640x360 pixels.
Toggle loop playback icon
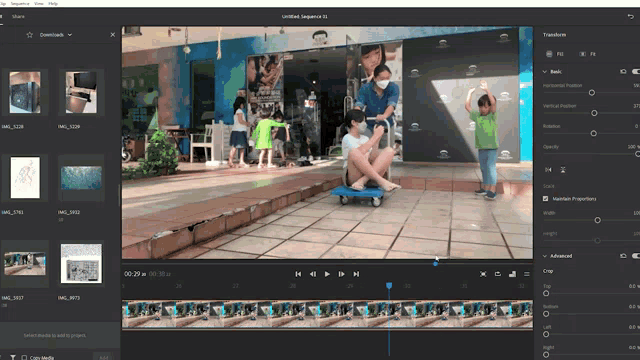pyautogui.click(x=498, y=274)
